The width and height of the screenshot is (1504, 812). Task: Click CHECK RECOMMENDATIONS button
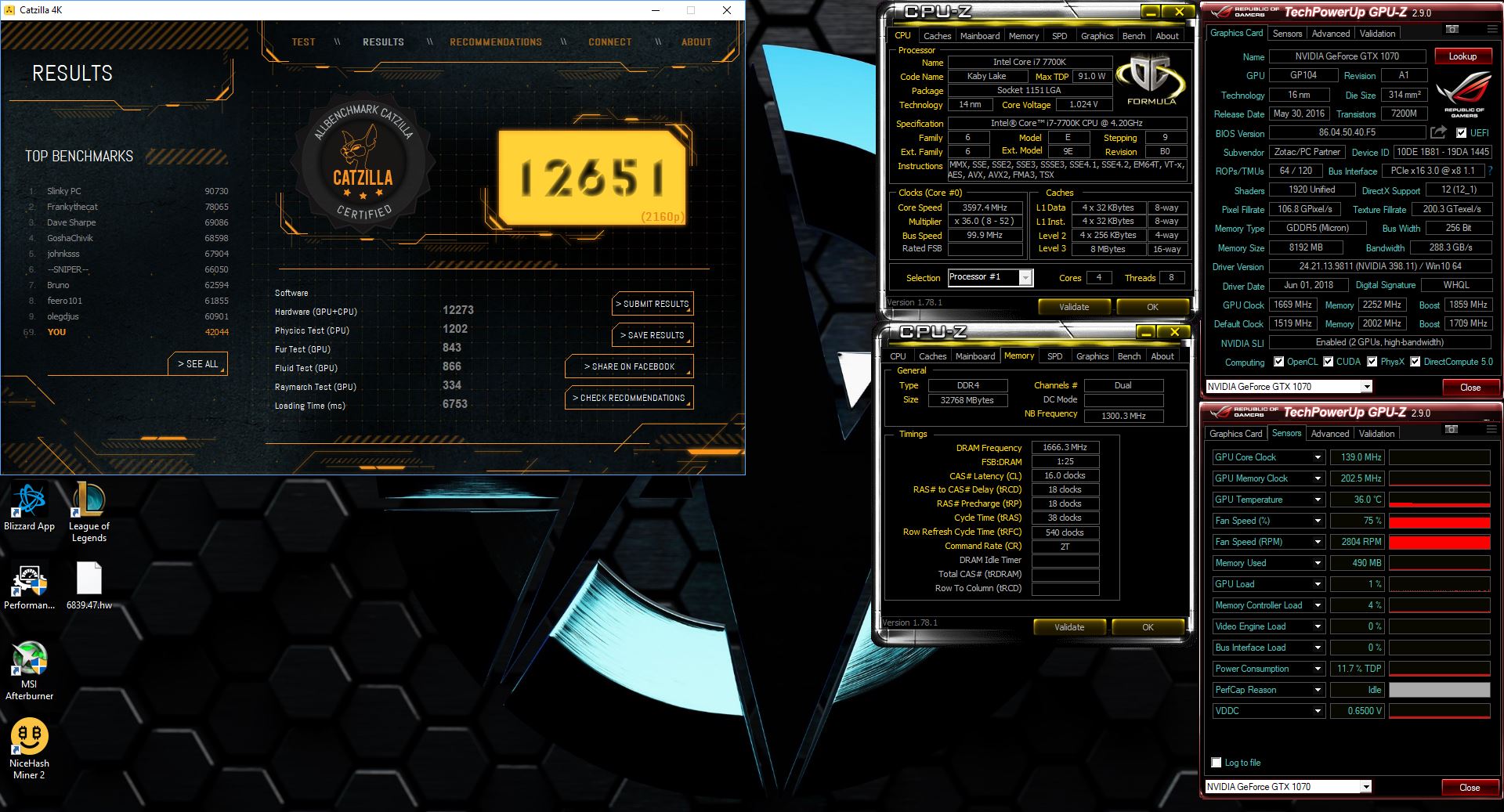click(x=629, y=398)
